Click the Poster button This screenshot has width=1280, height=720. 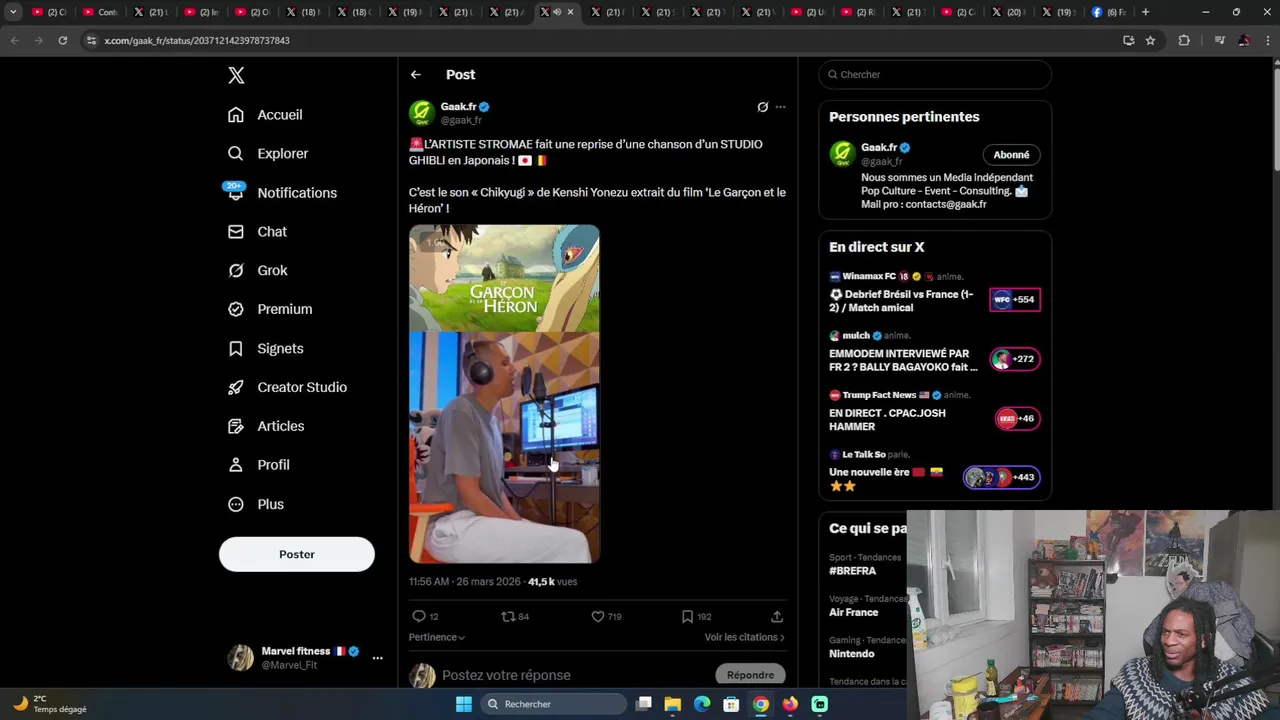click(297, 554)
